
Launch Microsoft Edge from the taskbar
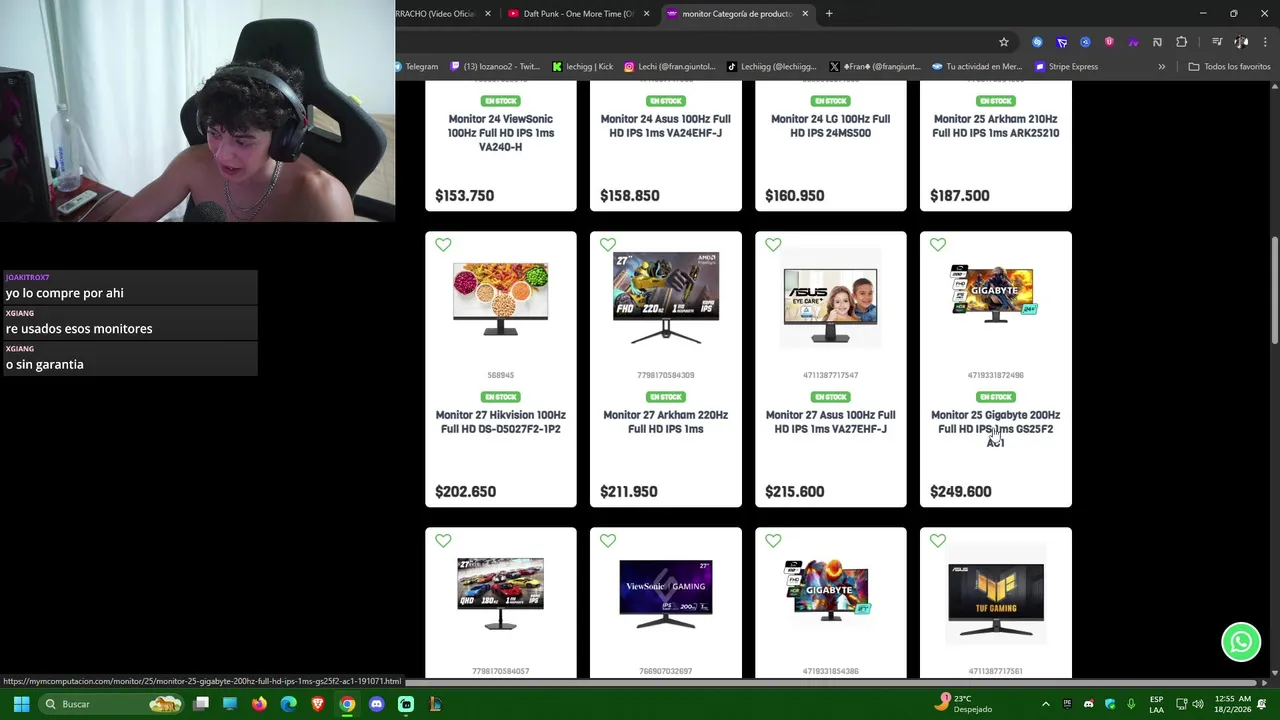point(288,704)
